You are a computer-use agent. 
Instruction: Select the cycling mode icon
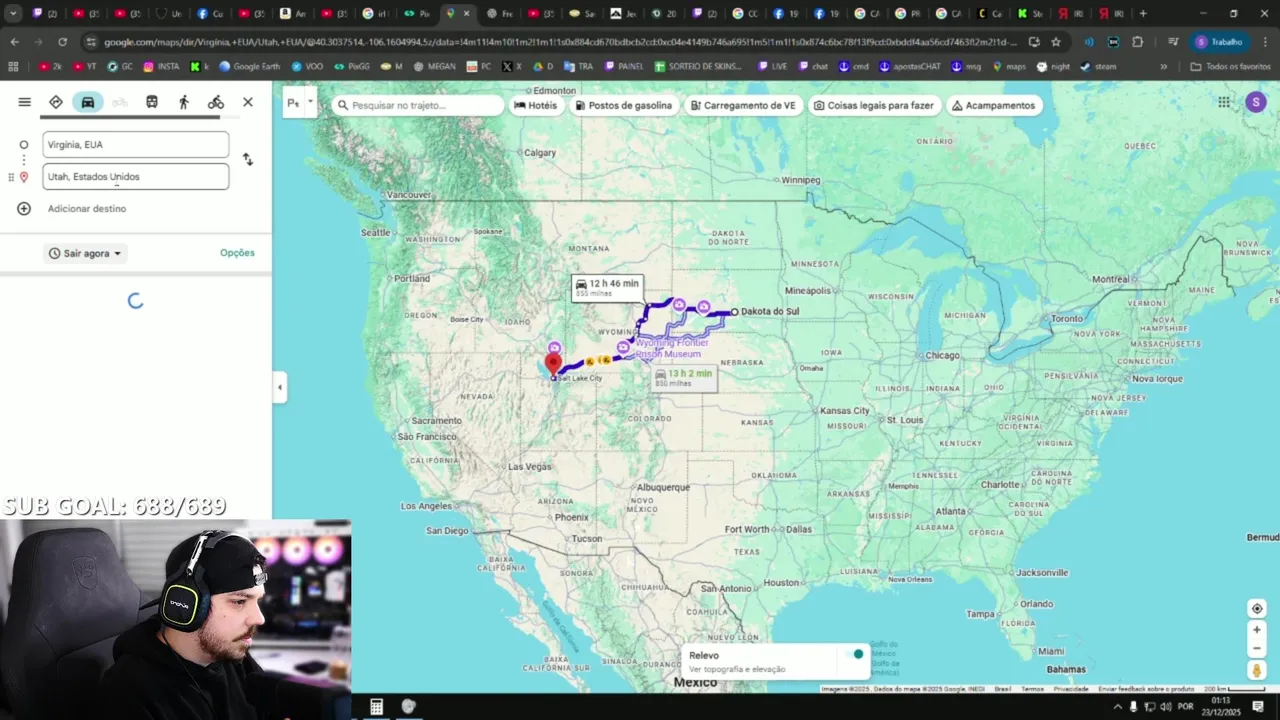pos(216,102)
